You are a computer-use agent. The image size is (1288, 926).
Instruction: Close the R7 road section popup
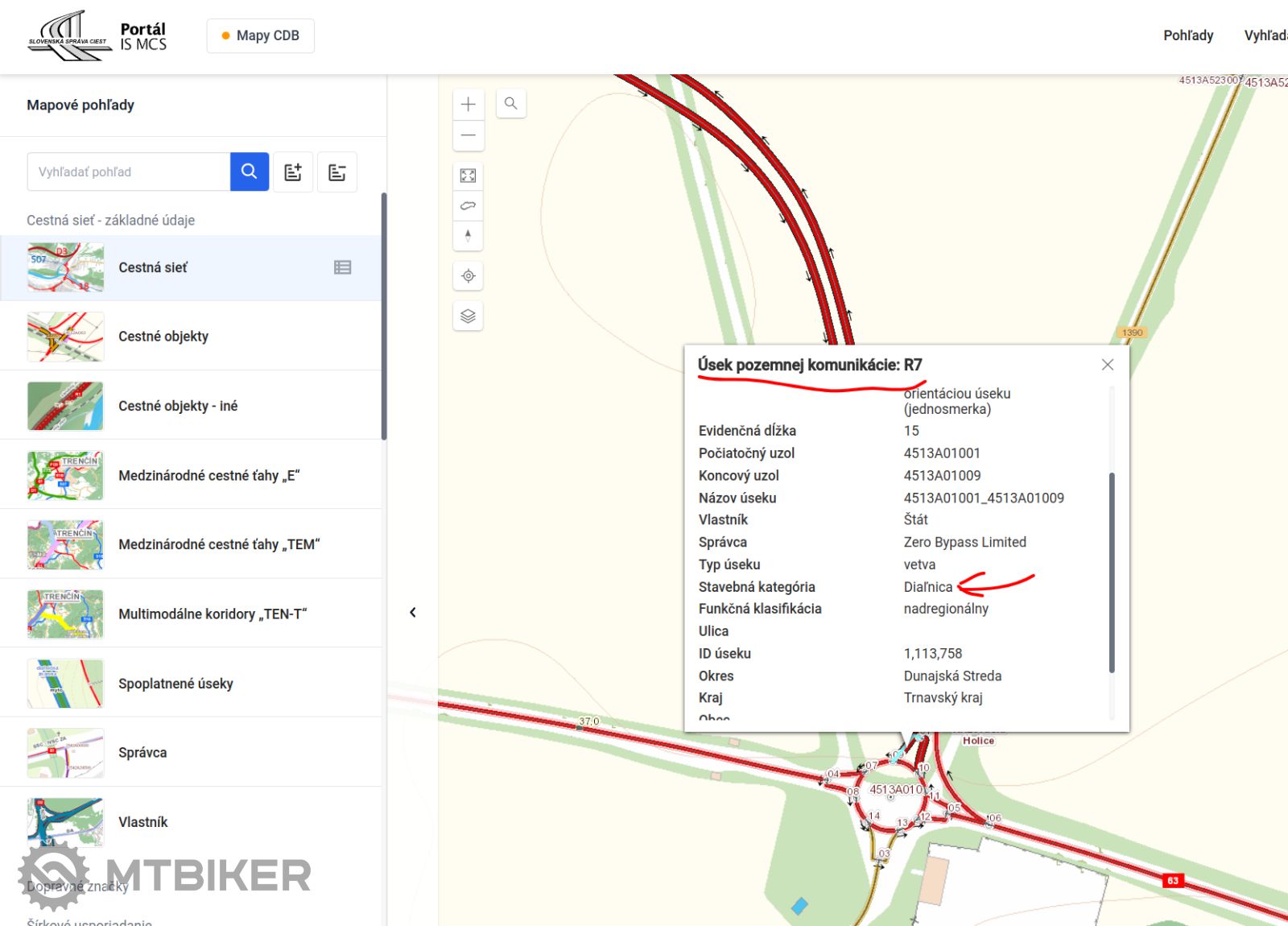point(1108,365)
